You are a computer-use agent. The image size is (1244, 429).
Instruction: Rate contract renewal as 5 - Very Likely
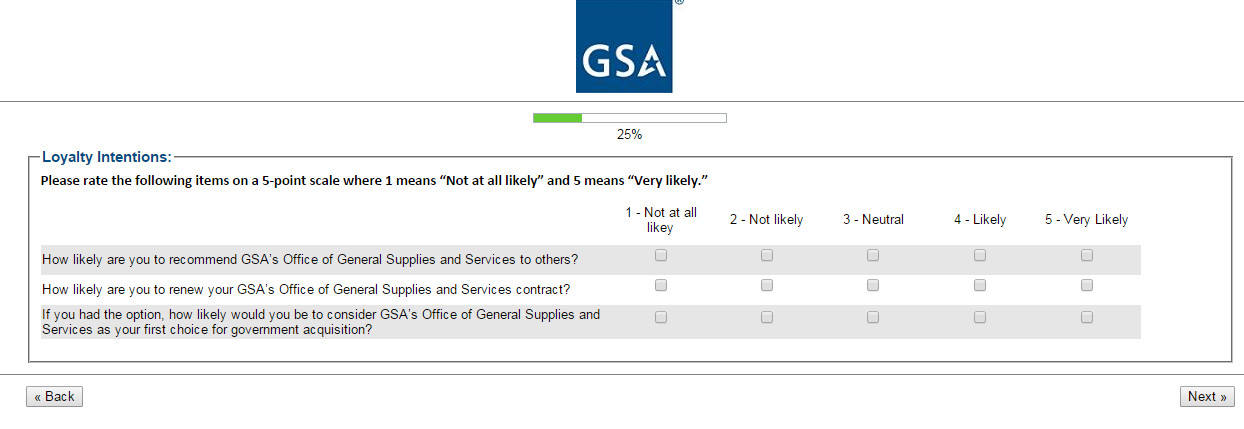pos(1087,285)
